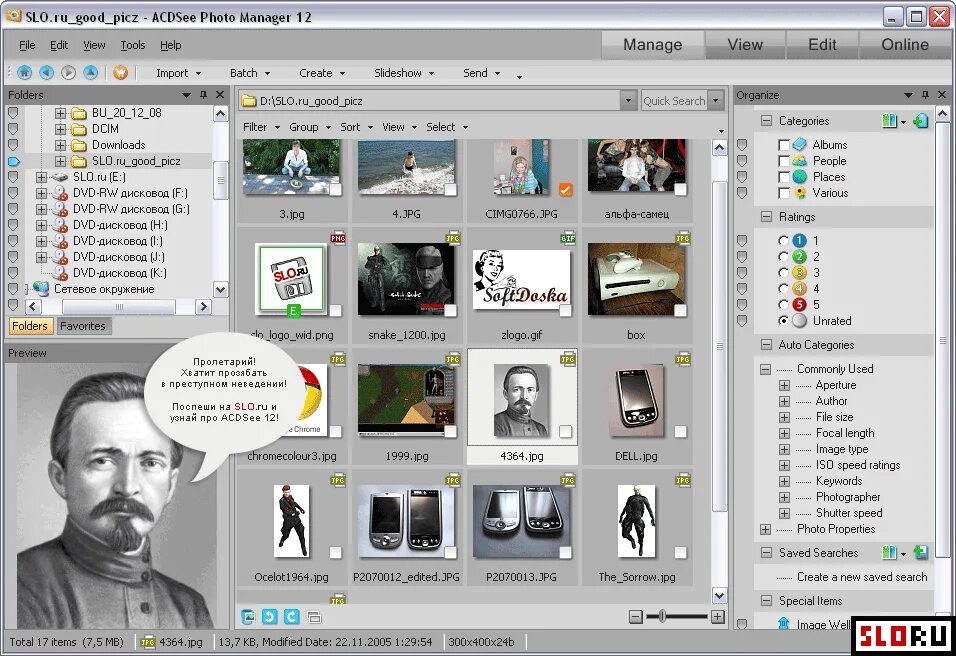Click Create a new saved search

(x=862, y=577)
